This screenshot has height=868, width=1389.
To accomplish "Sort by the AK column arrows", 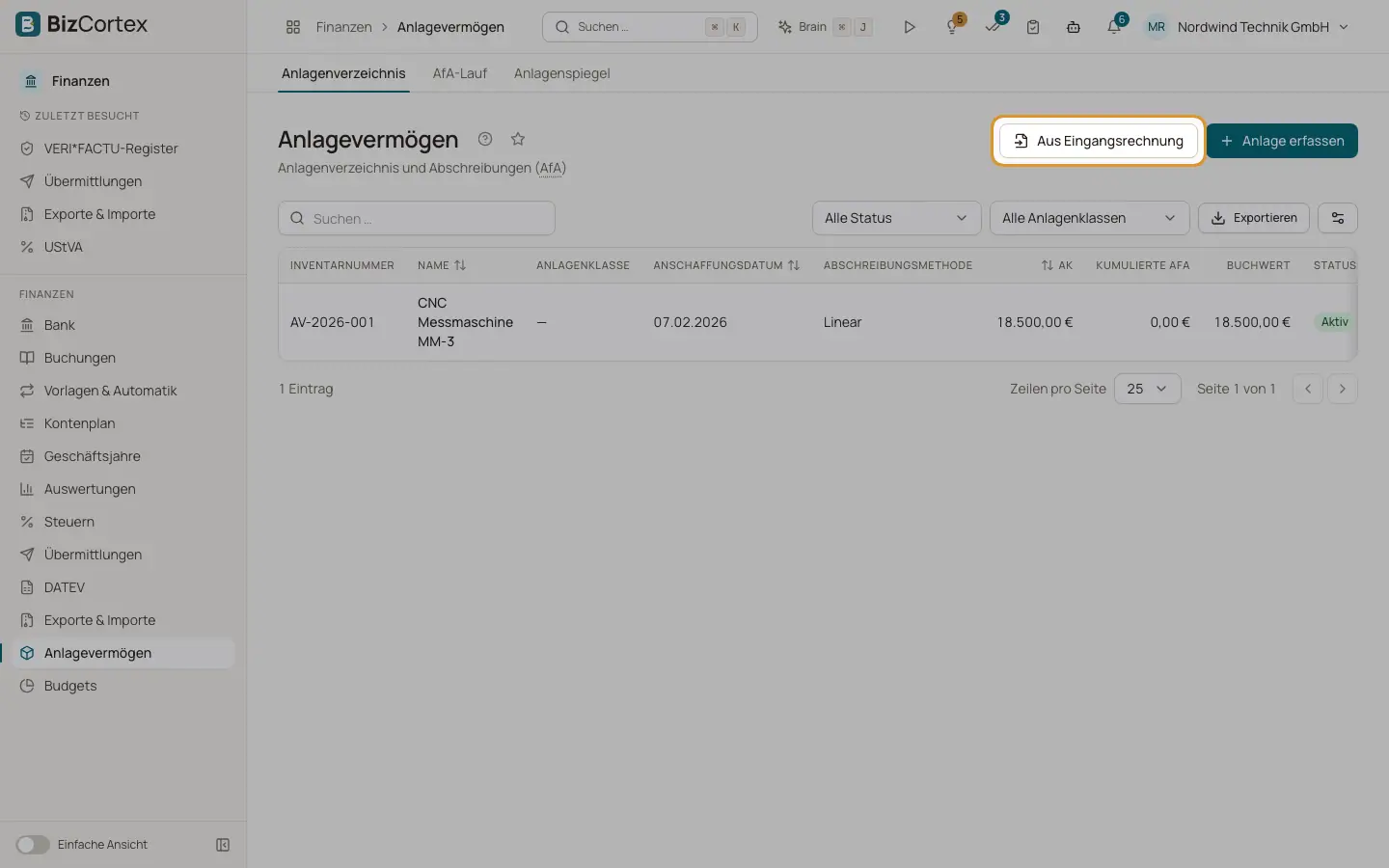I will pos(1047,265).
